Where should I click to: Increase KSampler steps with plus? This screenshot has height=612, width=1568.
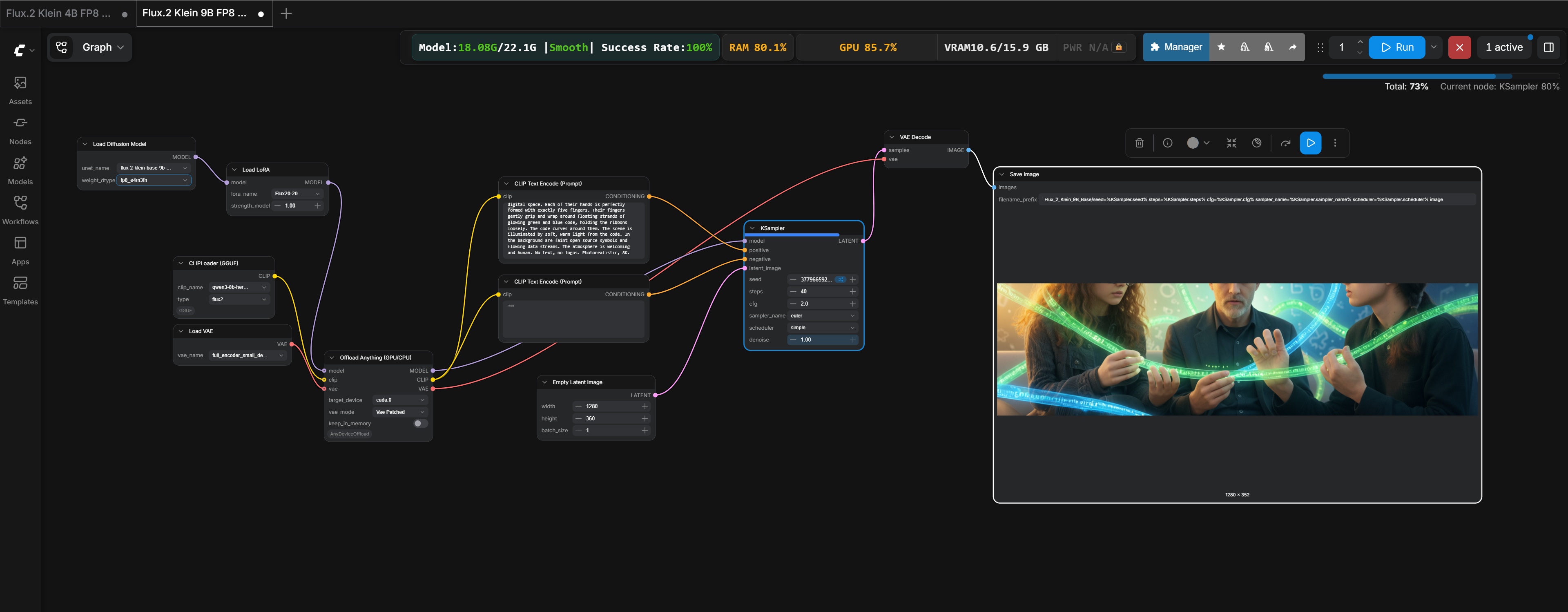point(852,292)
